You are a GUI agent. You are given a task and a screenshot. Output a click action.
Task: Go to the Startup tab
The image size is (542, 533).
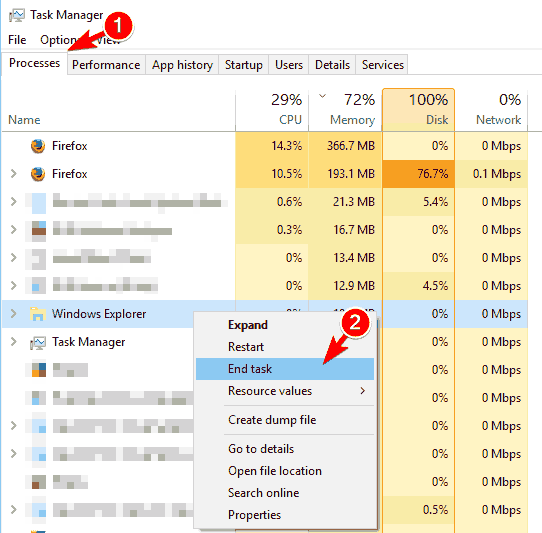pyautogui.click(x=244, y=65)
